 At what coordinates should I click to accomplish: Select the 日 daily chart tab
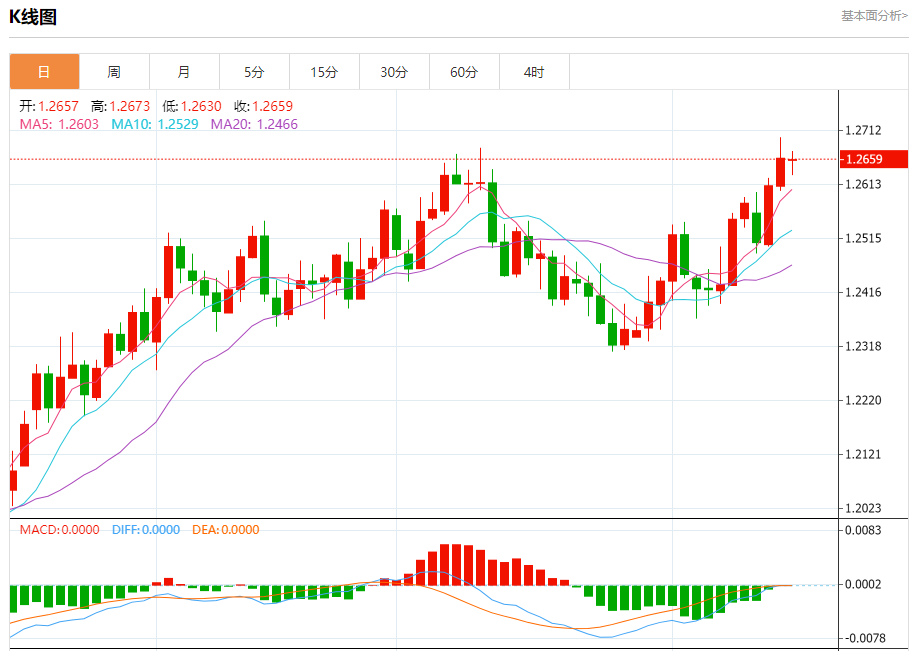tap(44, 72)
